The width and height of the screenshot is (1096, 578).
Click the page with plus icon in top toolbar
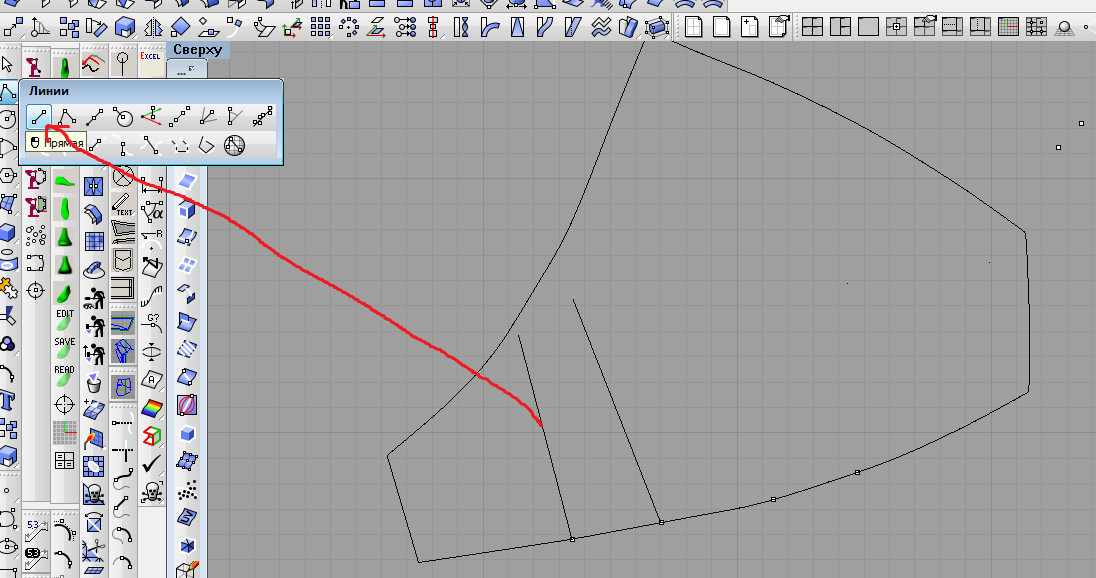coord(749,27)
